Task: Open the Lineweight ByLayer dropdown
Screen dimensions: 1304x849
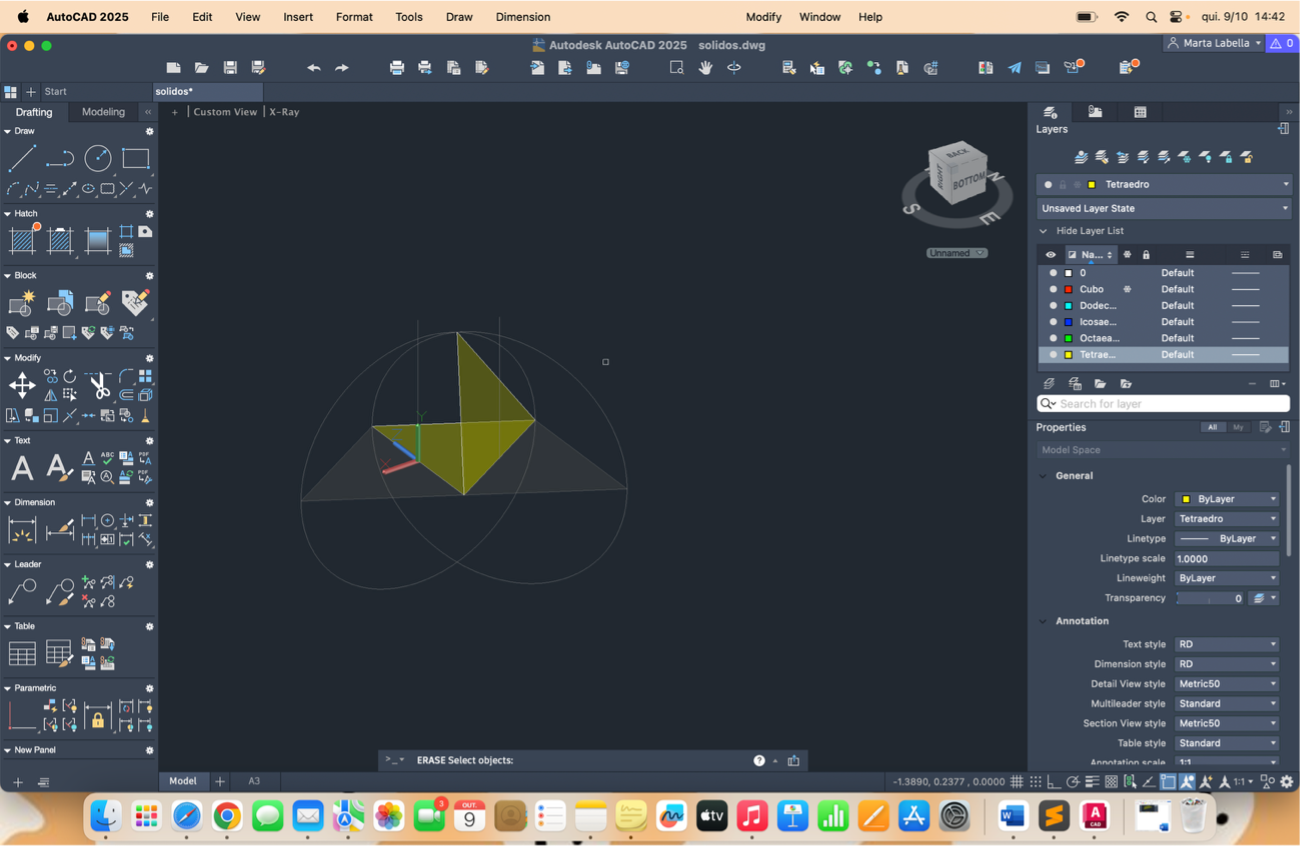Action: click(x=1228, y=579)
